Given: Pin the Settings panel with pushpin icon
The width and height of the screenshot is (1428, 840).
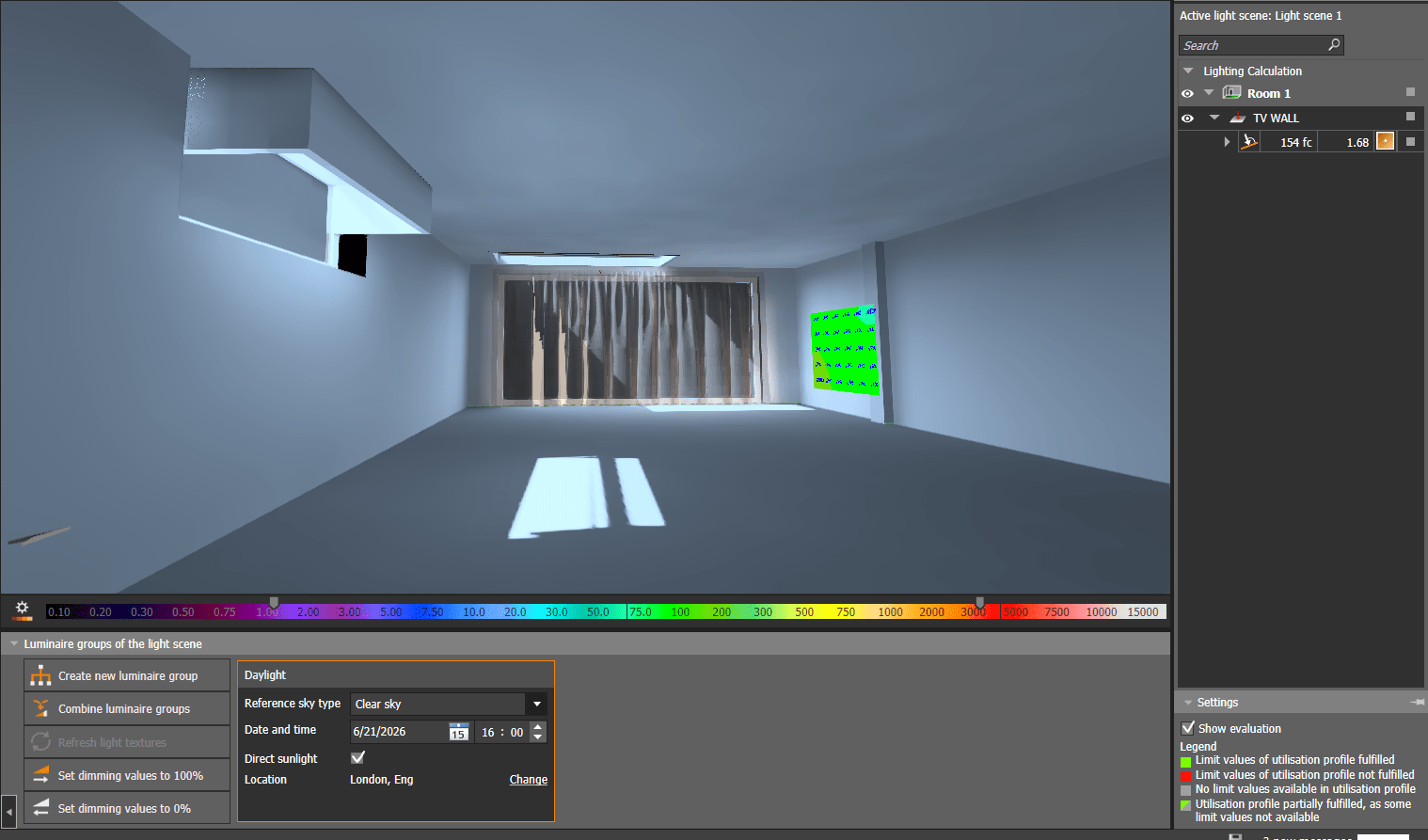Looking at the screenshot, I should click(x=1417, y=703).
